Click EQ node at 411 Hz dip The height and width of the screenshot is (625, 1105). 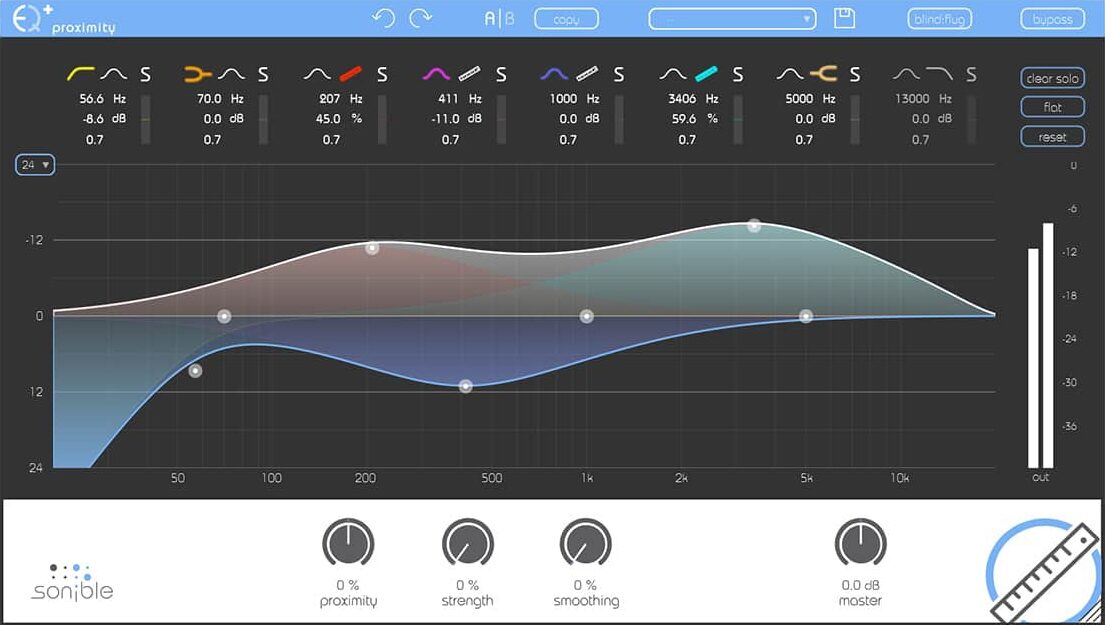[x=465, y=386]
